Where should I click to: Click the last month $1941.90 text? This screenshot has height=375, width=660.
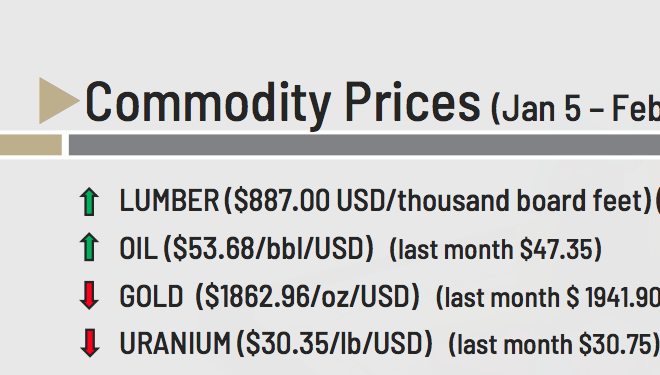click(548, 297)
